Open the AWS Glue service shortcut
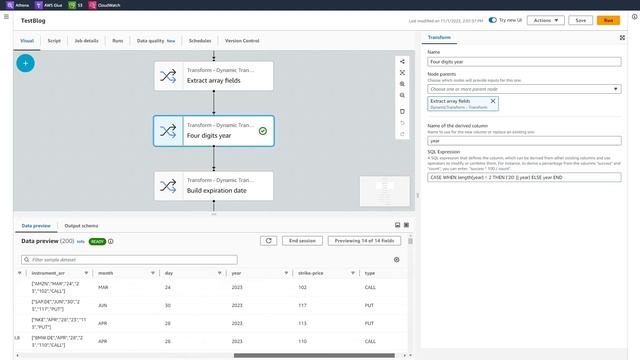 (x=49, y=5)
